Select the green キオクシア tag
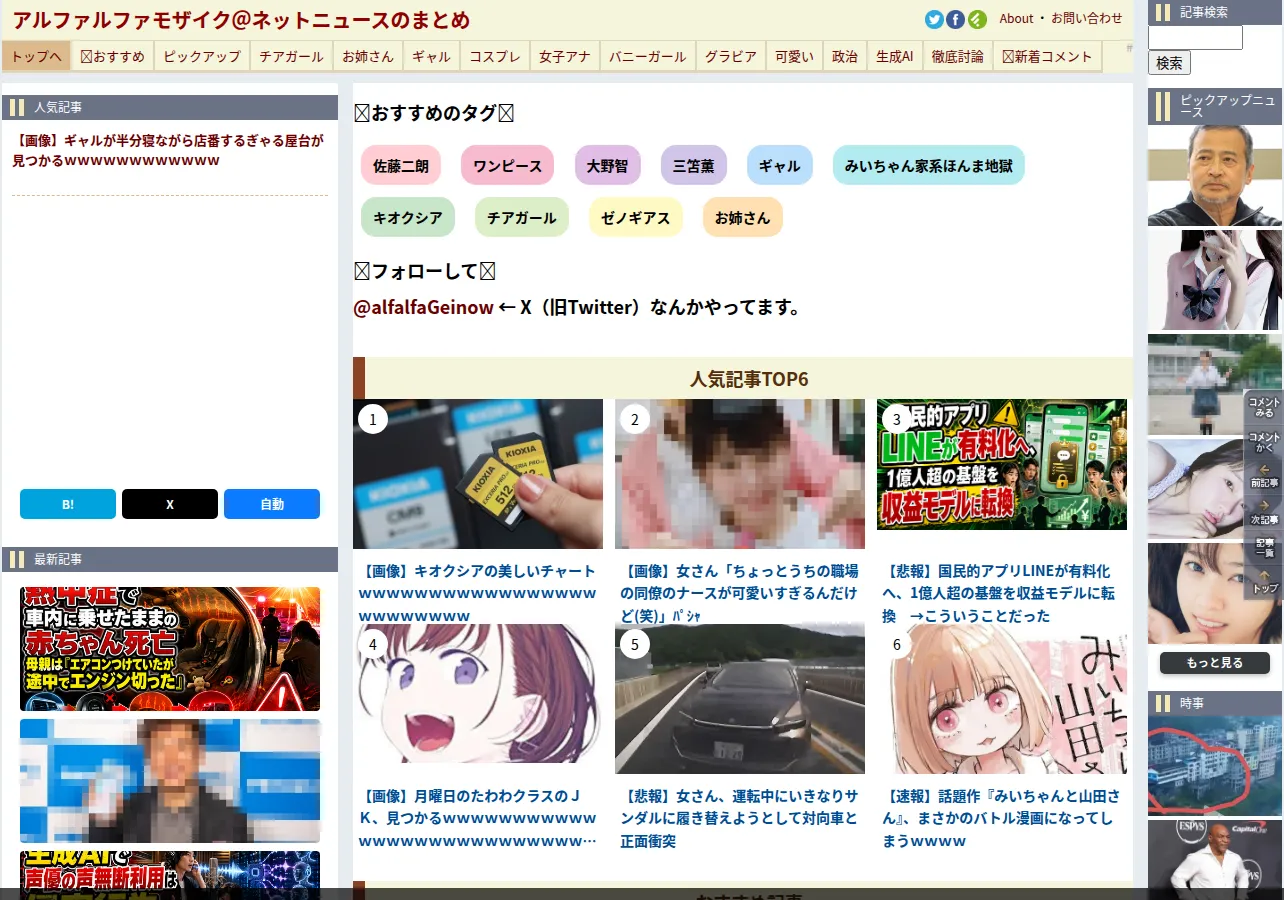Viewport: 1284px width, 900px height. [x=408, y=217]
